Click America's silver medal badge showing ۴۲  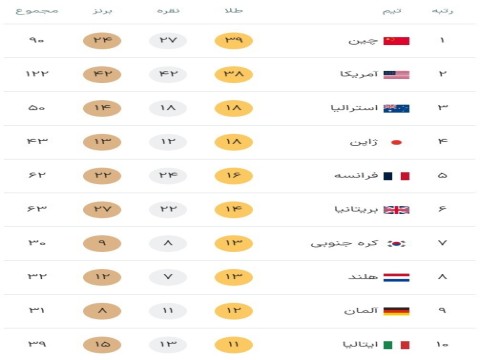(x=168, y=74)
